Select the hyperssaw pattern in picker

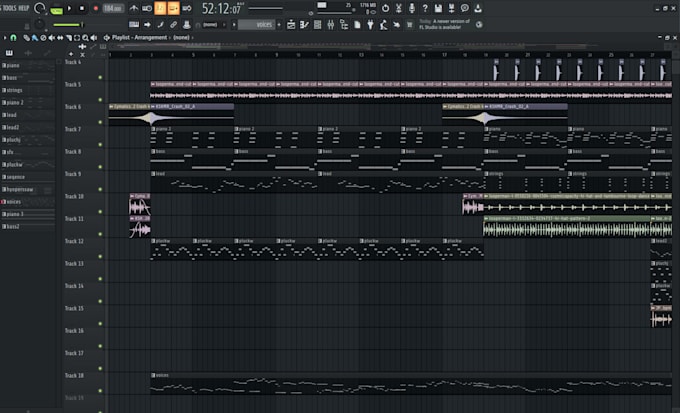[28, 189]
